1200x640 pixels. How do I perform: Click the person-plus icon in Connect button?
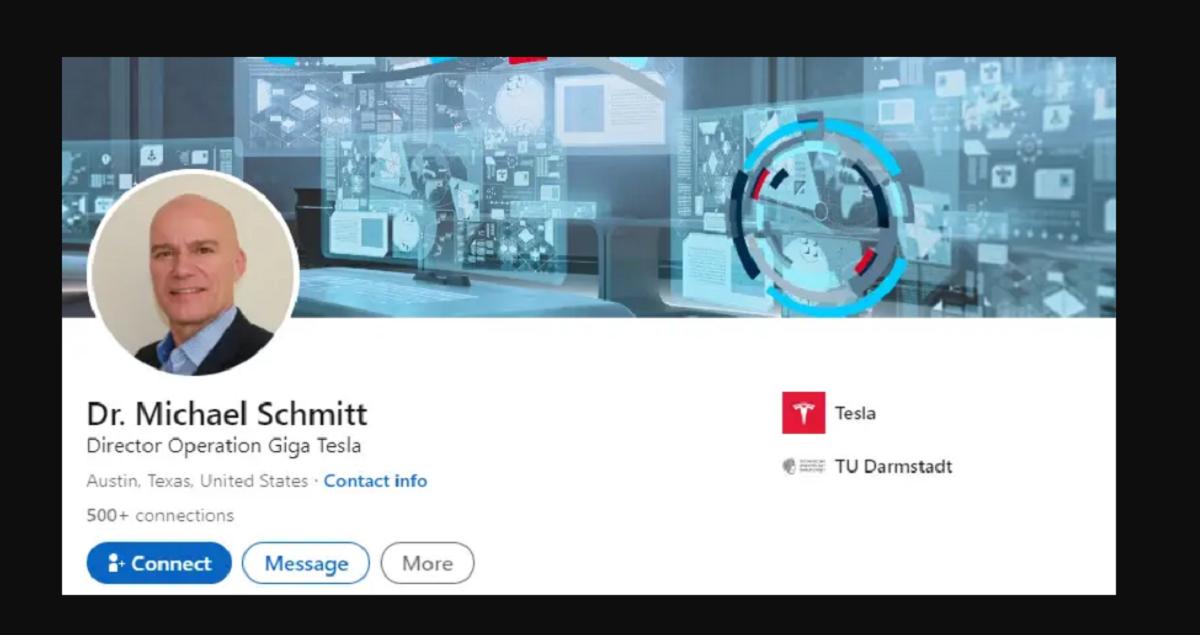coord(115,564)
